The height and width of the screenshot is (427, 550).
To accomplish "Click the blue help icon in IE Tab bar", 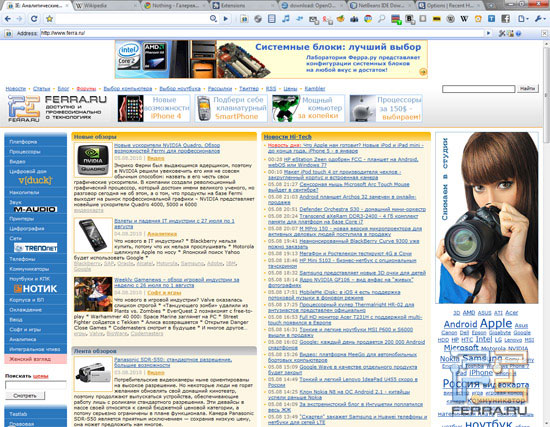I will pos(518,33).
